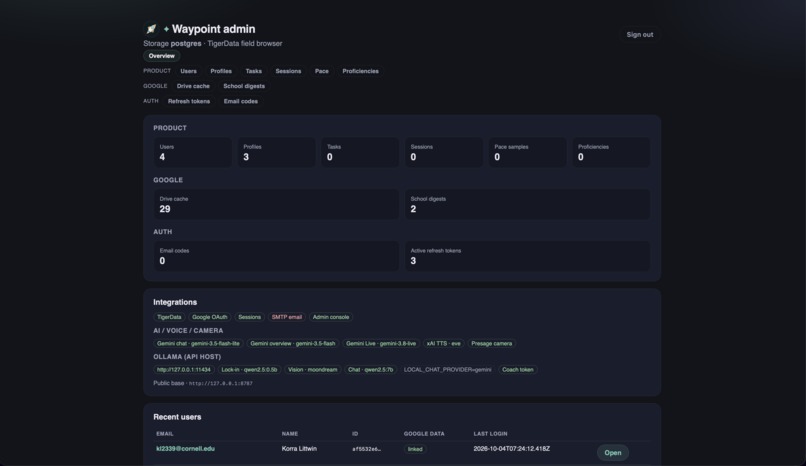Open the Users tab
The height and width of the screenshot is (466, 806).
(x=188, y=71)
